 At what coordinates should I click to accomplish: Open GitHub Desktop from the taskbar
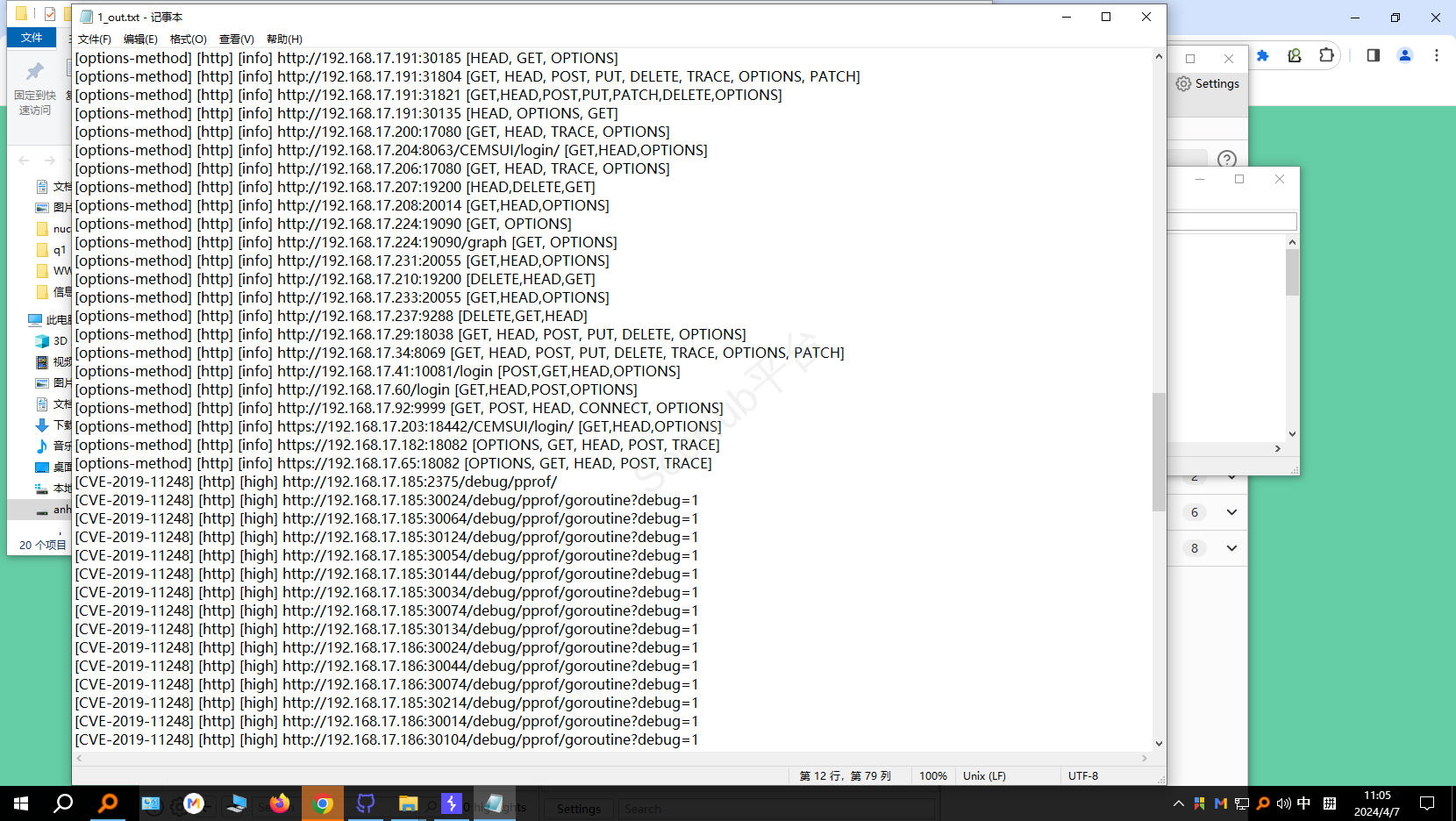click(366, 803)
